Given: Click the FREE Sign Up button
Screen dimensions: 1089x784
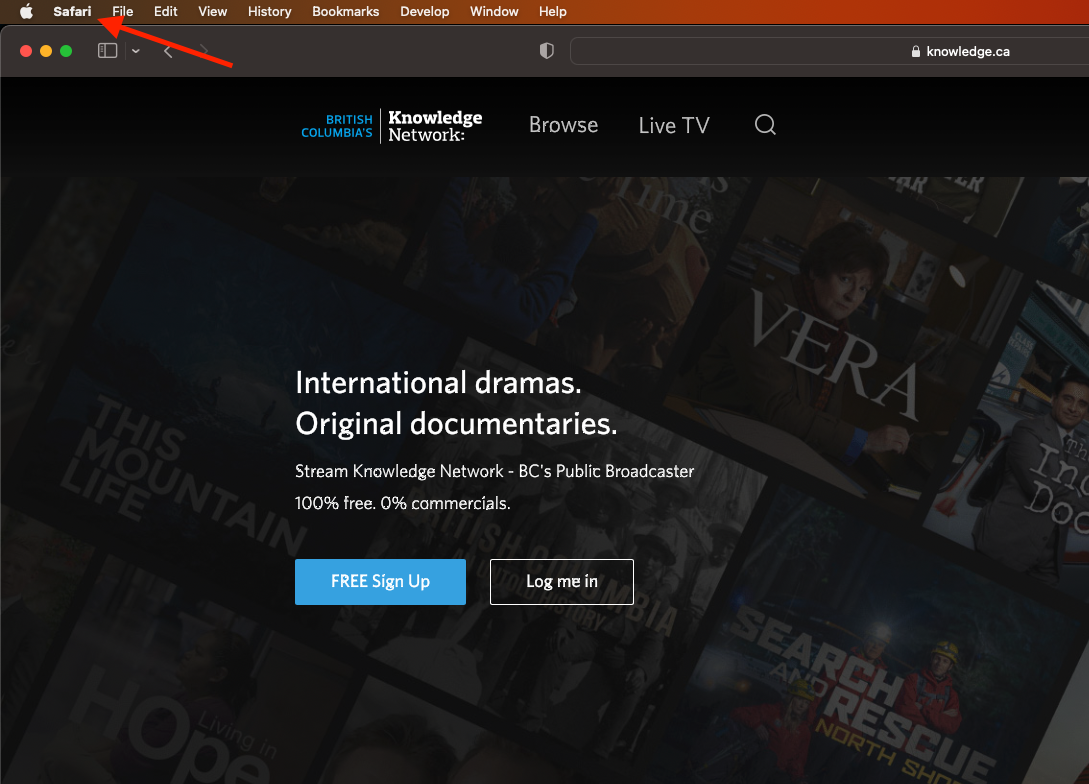Looking at the screenshot, I should (x=380, y=581).
